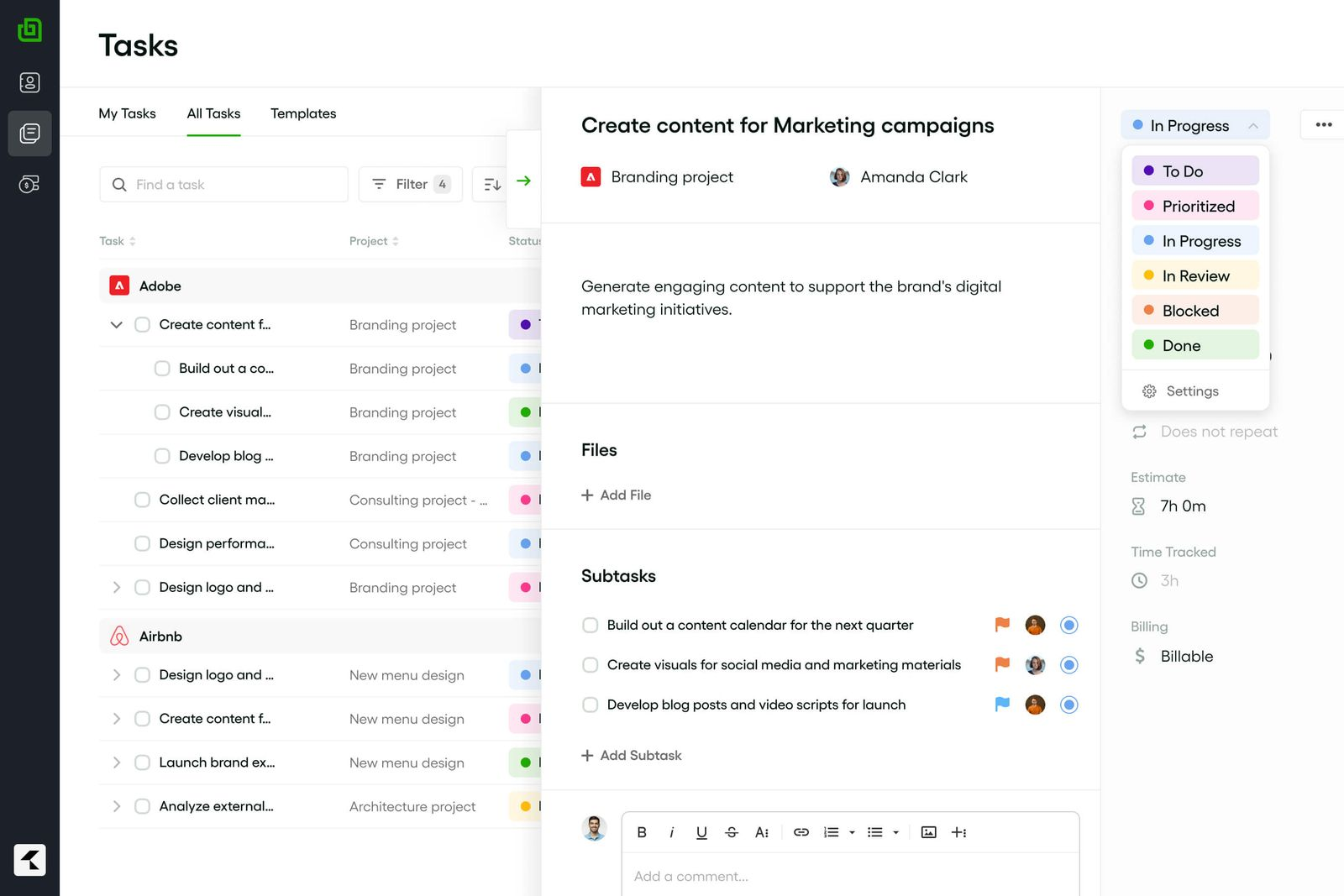
Task: Collapse the task panel with green arrow
Action: pos(524,181)
